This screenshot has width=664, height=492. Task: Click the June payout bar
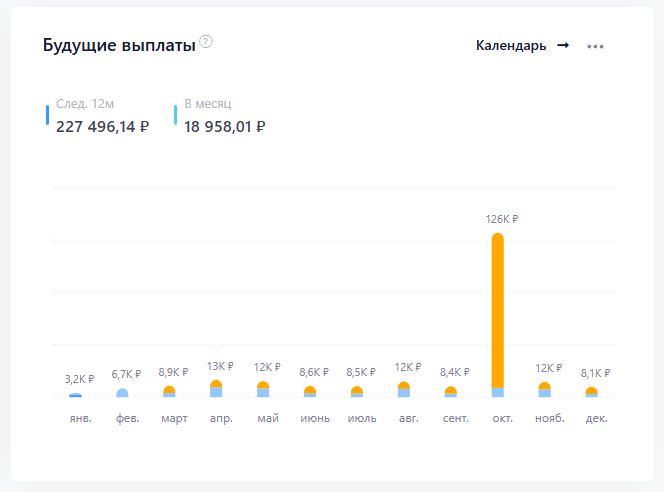tap(310, 392)
